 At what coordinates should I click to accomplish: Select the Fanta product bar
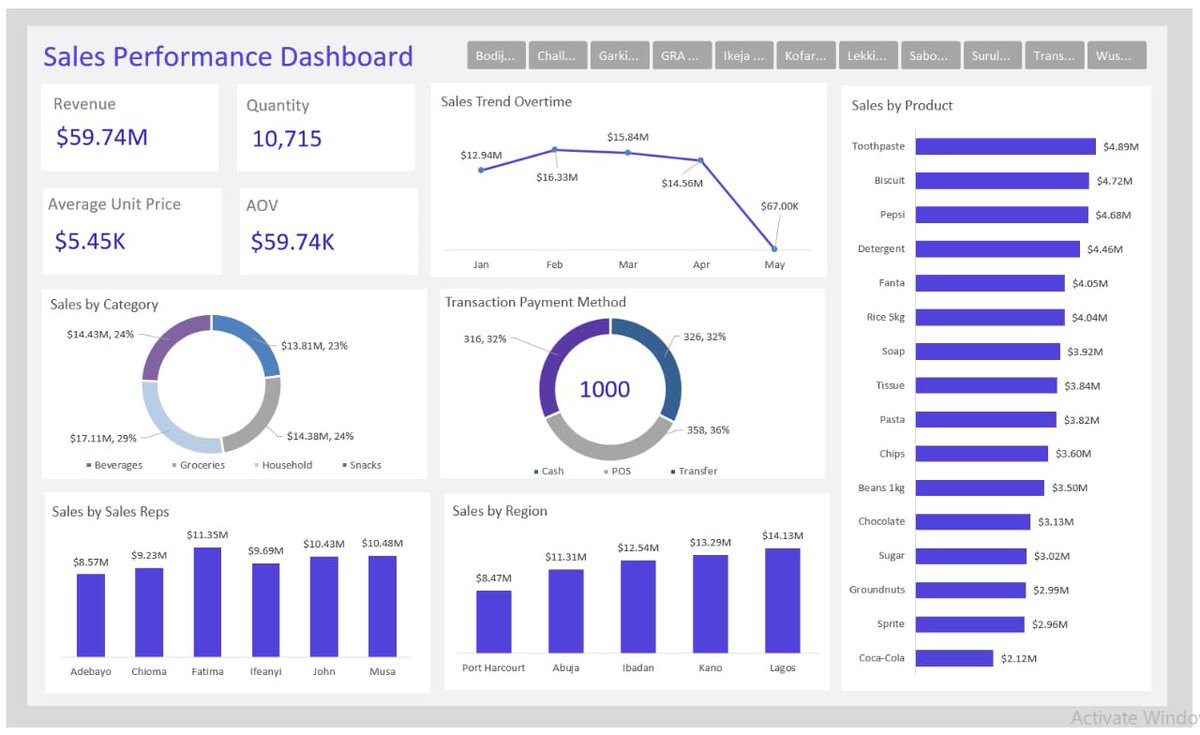click(x=990, y=283)
